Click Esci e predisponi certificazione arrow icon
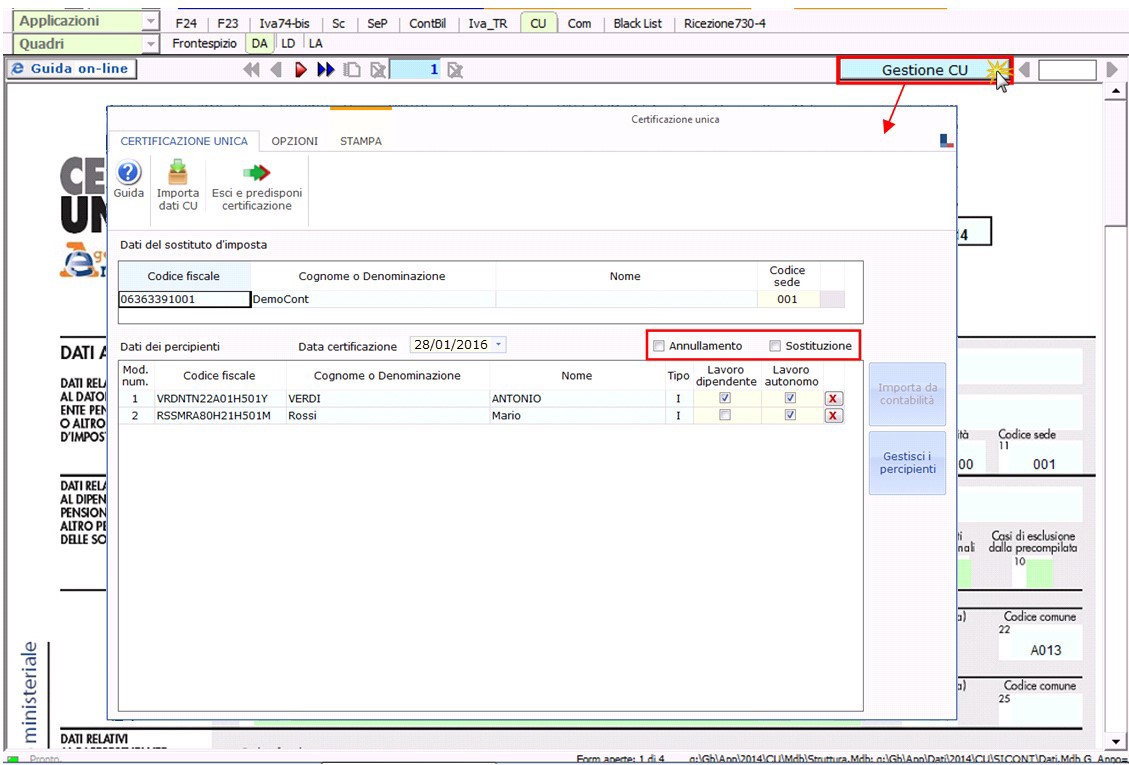Image resolution: width=1129 pixels, height=765 pixels. point(256,173)
